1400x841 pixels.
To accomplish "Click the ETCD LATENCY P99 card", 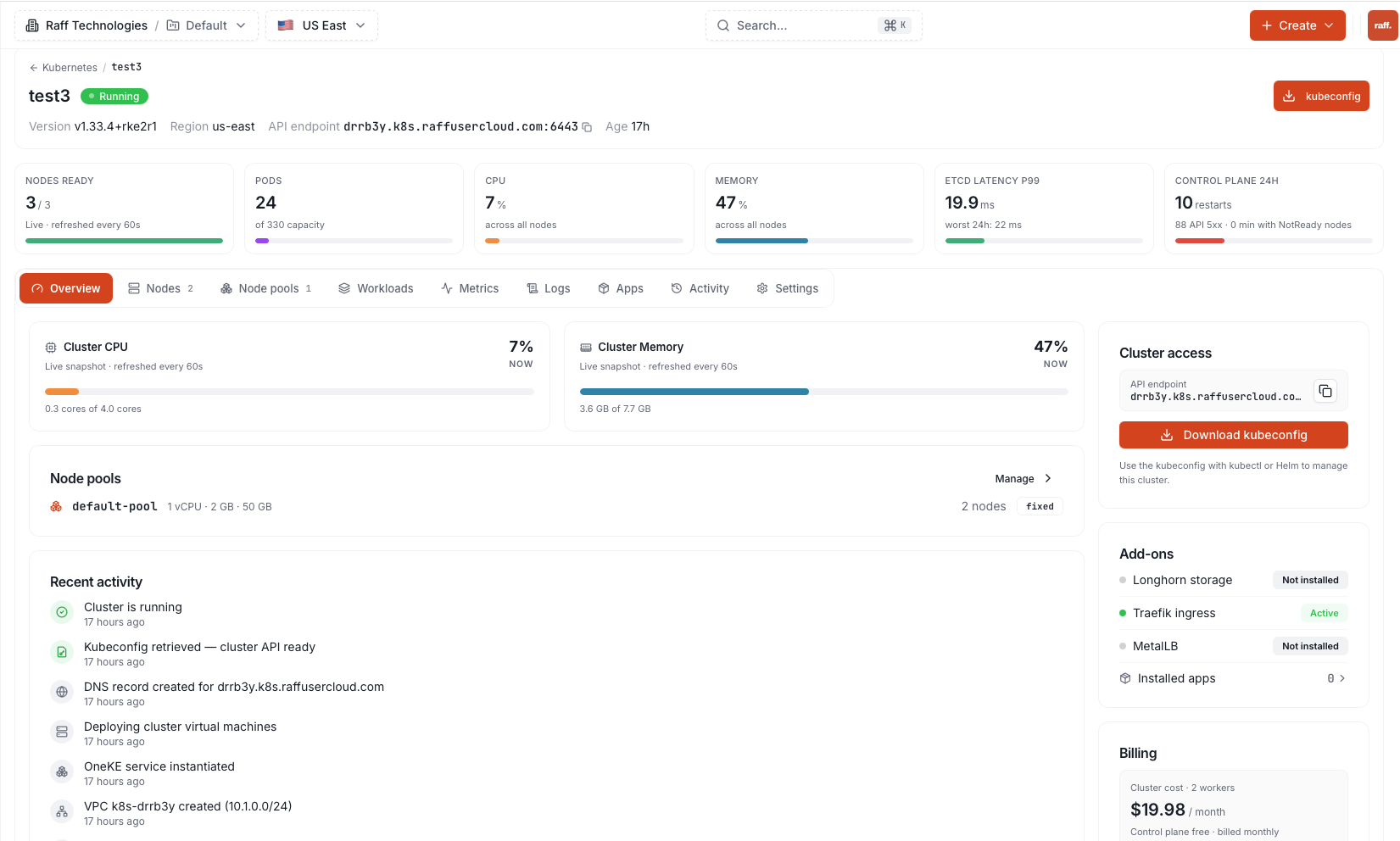I will (x=1044, y=209).
